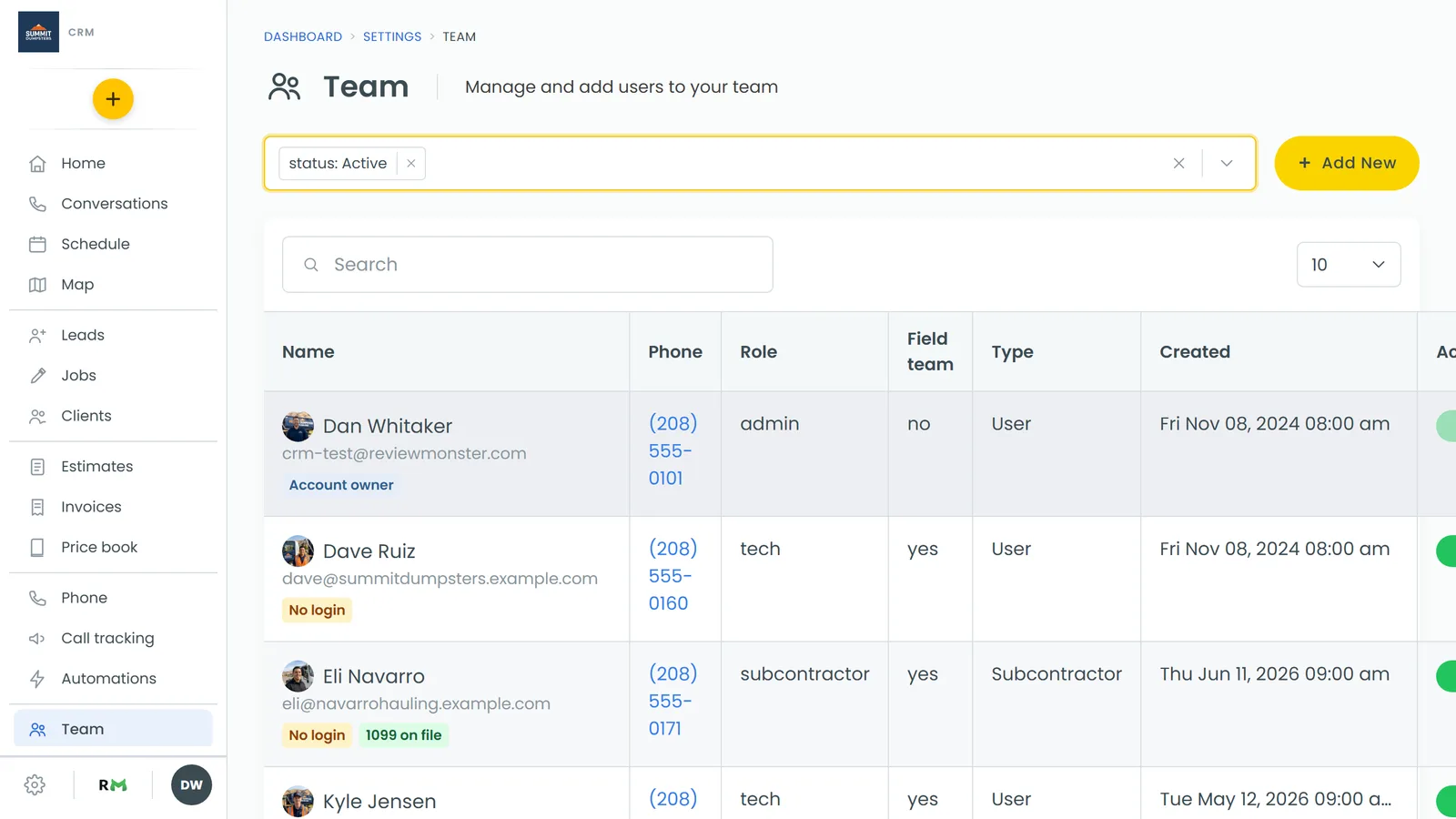Image resolution: width=1456 pixels, height=819 pixels.
Task: Click the Home house icon
Action: point(37,164)
